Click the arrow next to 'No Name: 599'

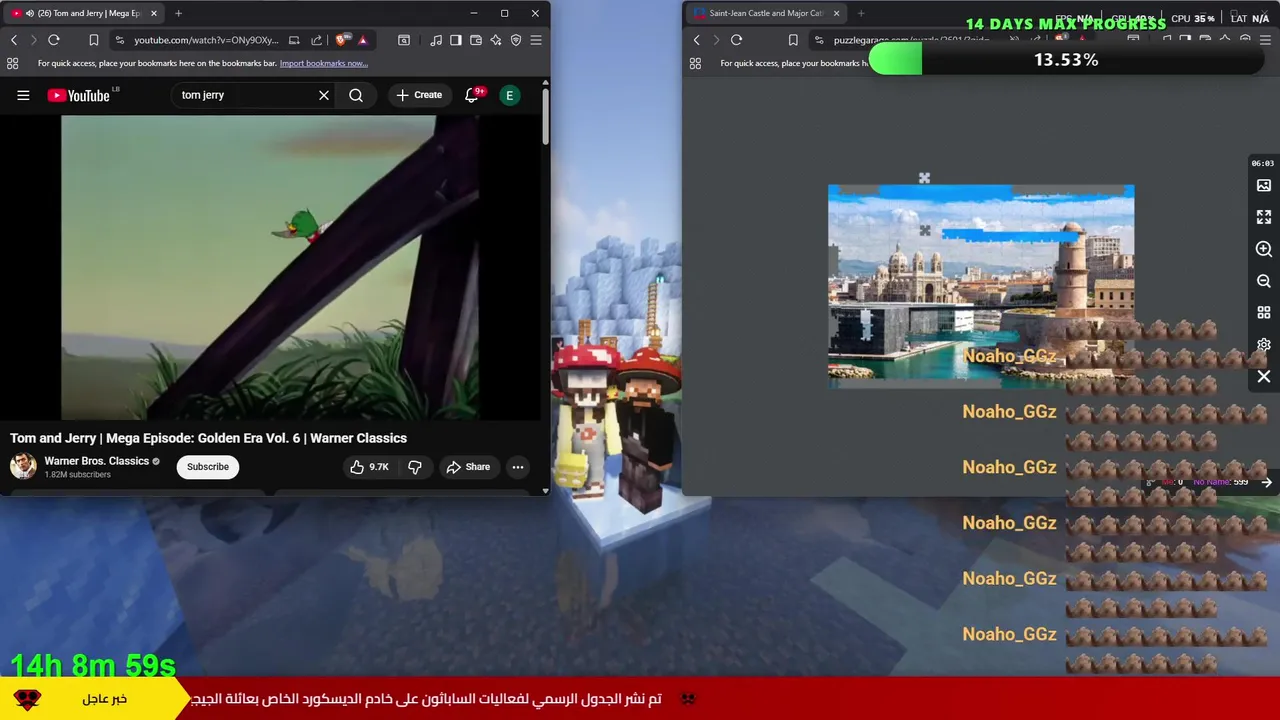coord(1266,482)
